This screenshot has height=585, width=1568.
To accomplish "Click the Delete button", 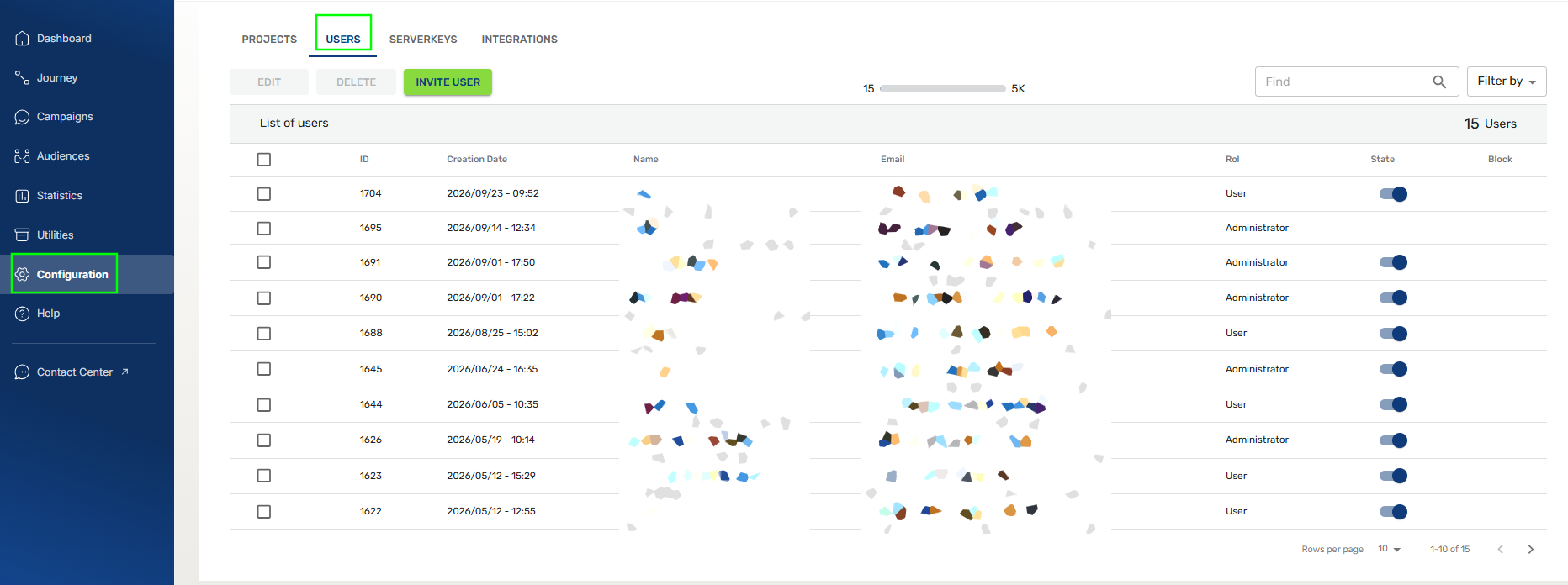I will click(357, 82).
